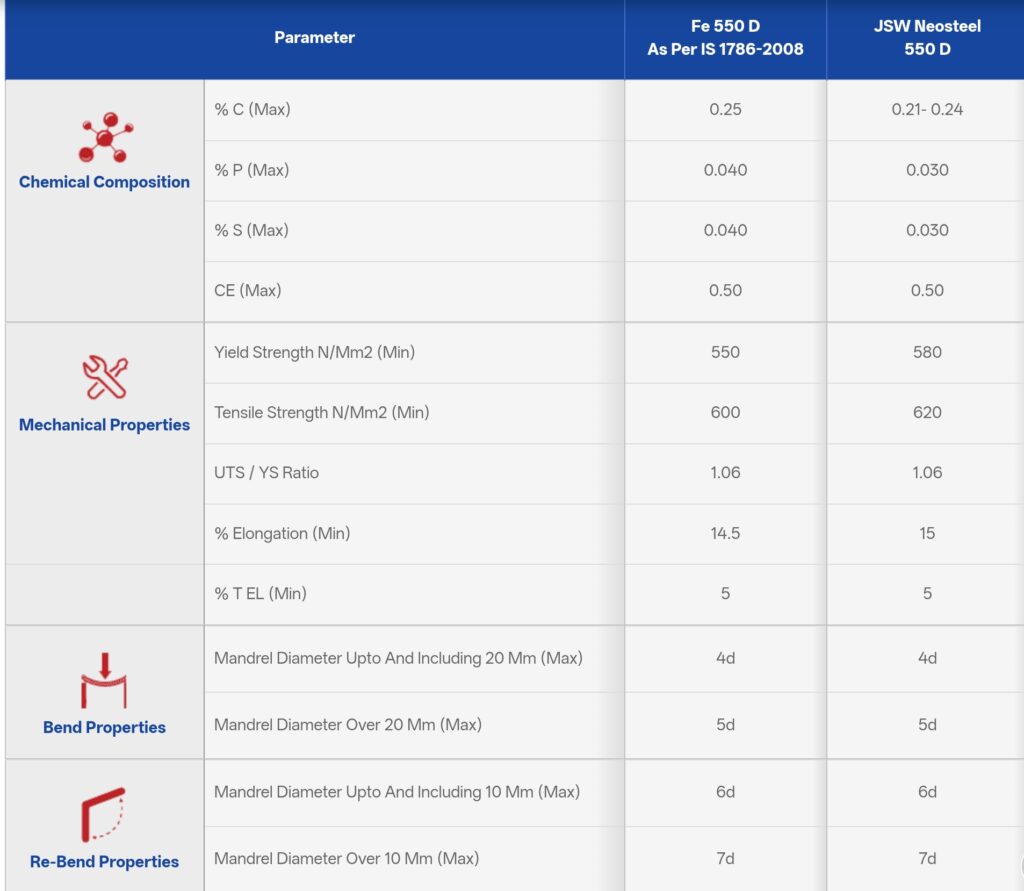Click the Bend Properties section label

click(104, 727)
